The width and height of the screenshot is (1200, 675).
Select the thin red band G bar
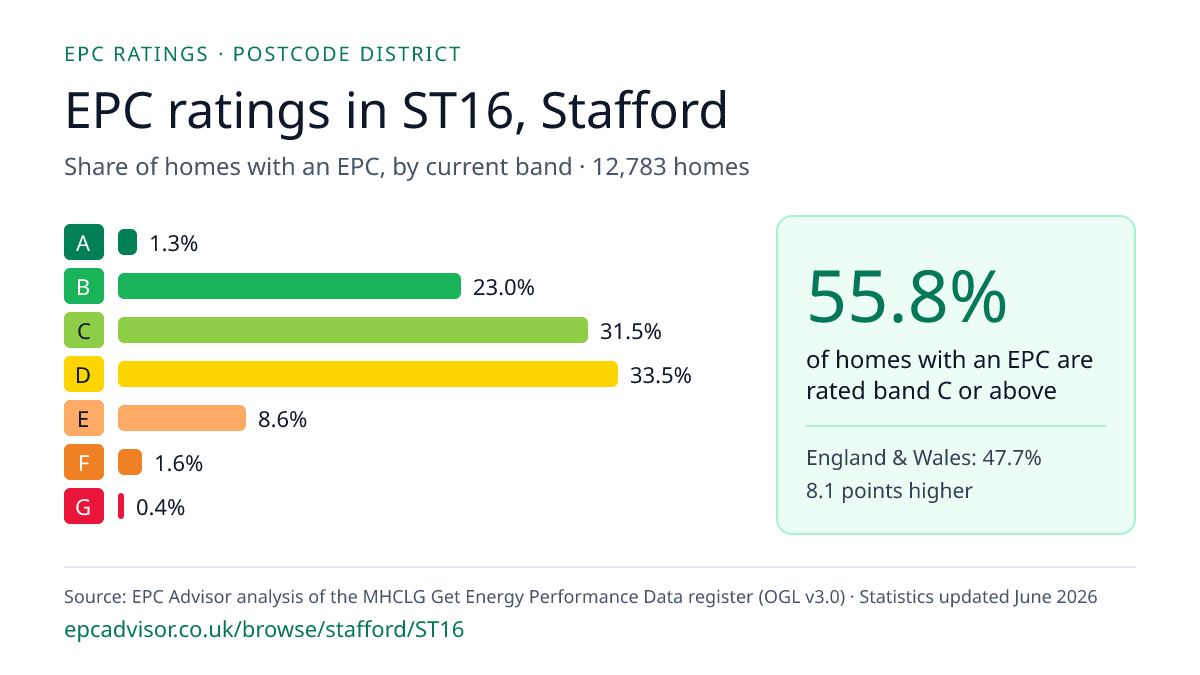[x=121, y=507]
